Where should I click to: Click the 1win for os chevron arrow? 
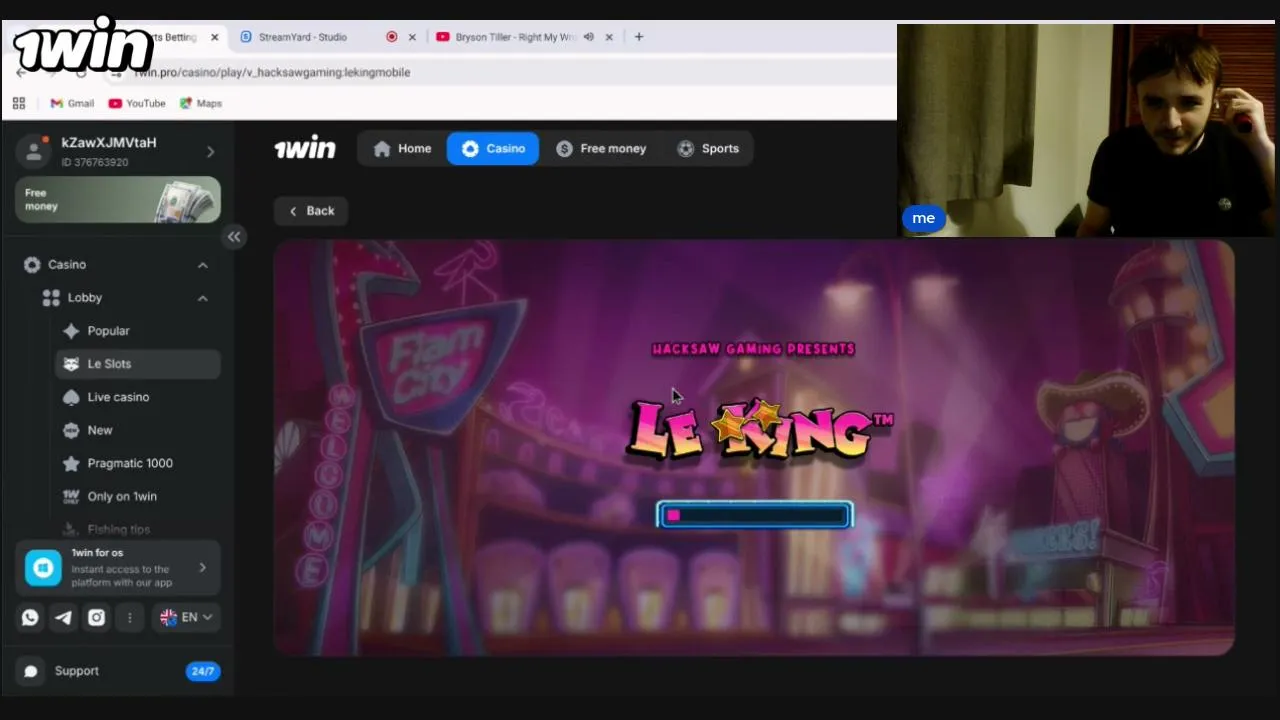tap(203, 568)
